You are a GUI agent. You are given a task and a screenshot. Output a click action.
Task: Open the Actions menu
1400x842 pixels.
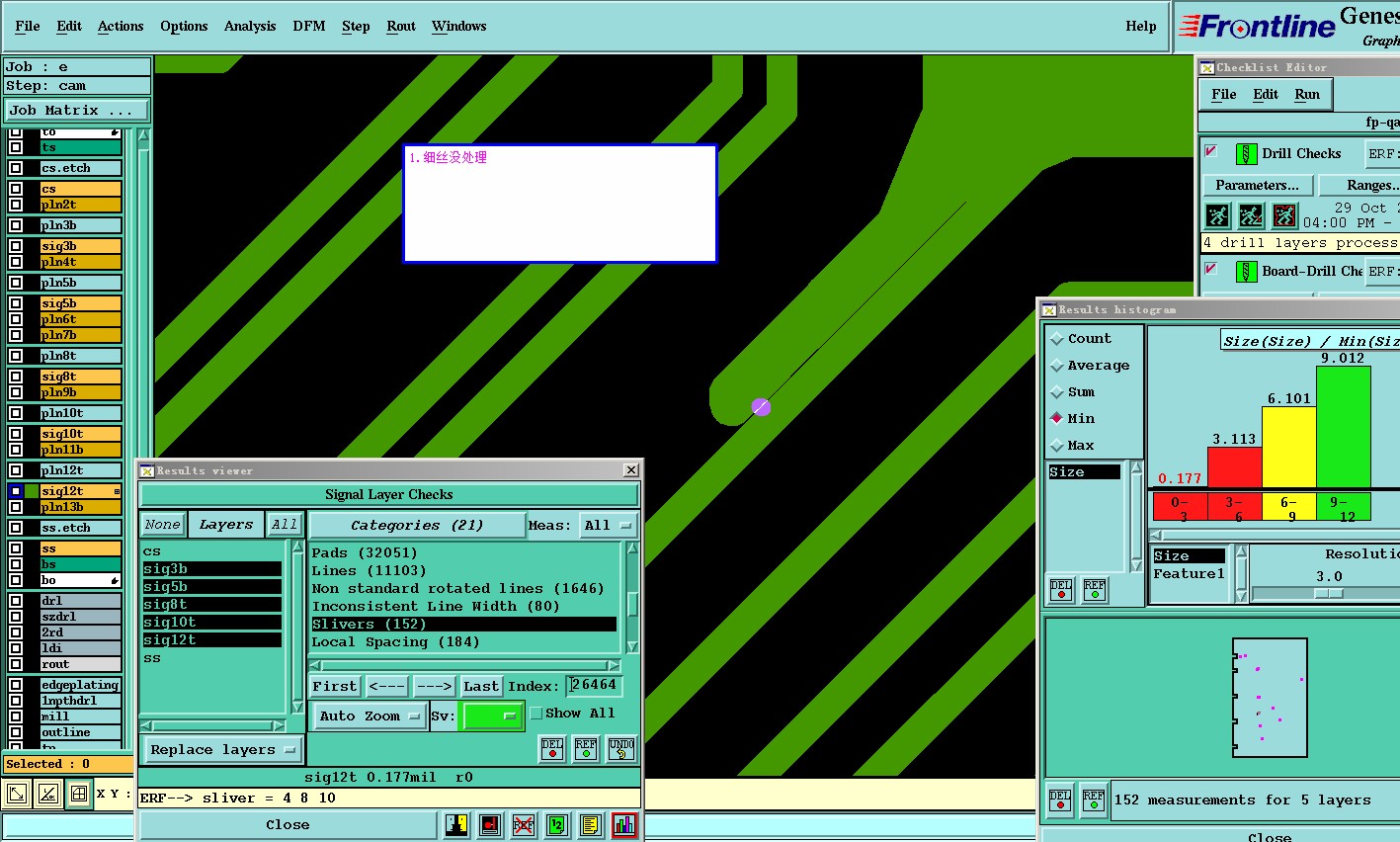coord(121,27)
